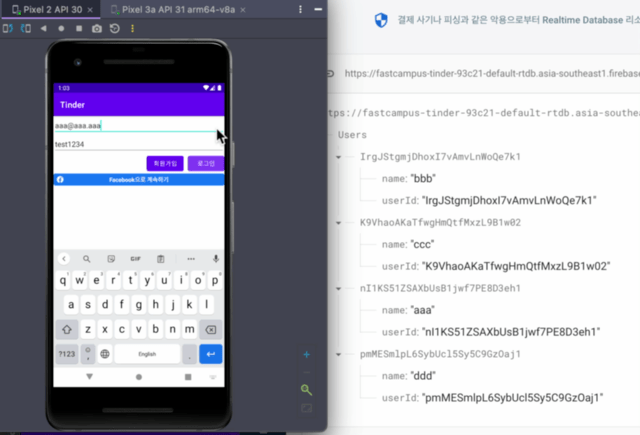Select K9VhaoAKaTfwgHmQtfMxzL9B1w02 key label
The image size is (640, 435).
pyautogui.click(x=440, y=223)
